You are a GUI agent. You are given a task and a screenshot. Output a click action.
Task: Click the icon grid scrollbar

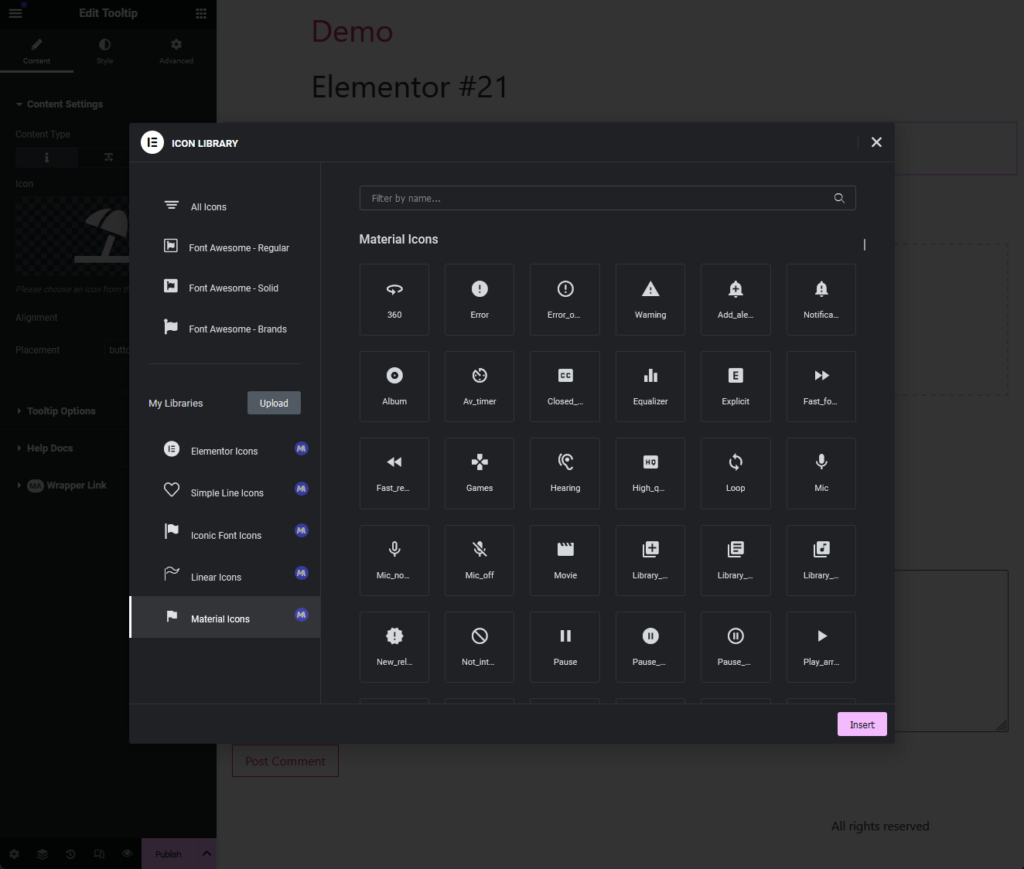pos(865,244)
